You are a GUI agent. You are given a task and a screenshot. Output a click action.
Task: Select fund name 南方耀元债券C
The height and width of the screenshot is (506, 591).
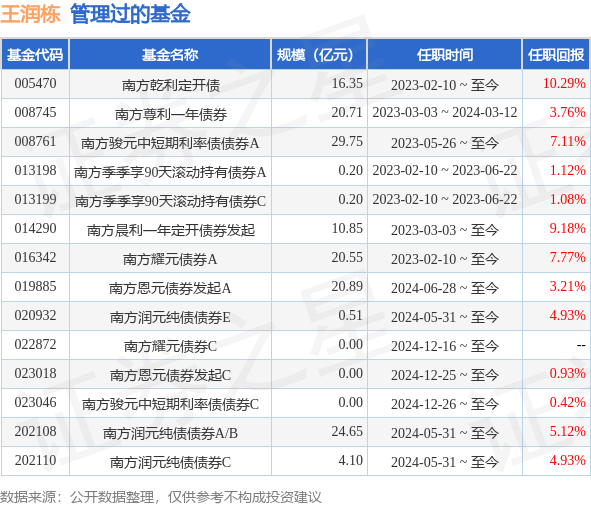click(170, 347)
